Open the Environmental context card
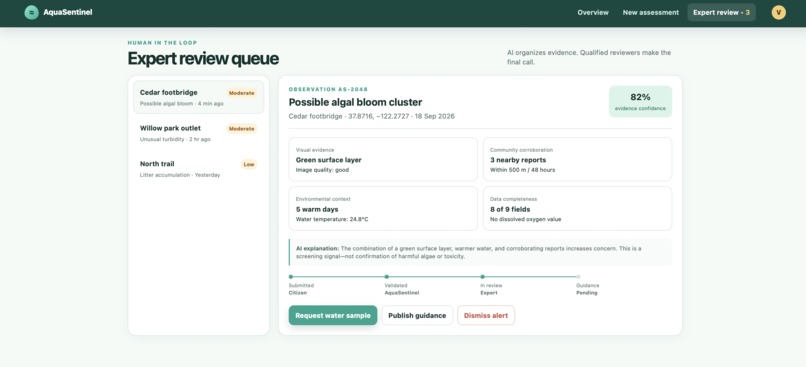The width and height of the screenshot is (806, 367). tap(383, 209)
